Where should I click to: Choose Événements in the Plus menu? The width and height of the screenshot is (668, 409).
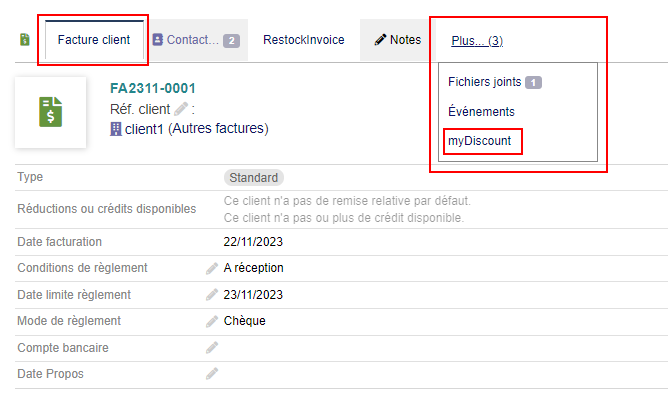tap(482, 111)
